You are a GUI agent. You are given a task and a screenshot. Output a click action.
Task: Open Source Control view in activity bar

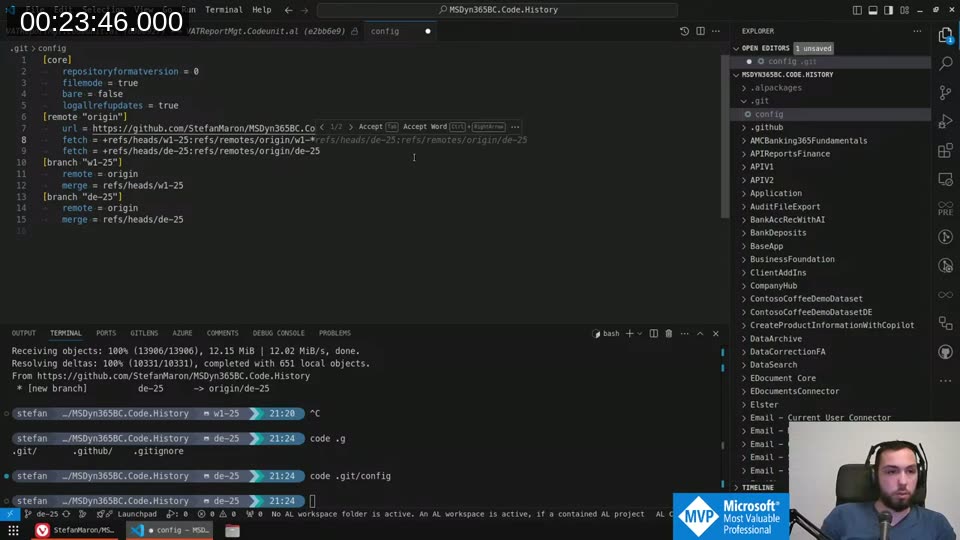coord(945,92)
